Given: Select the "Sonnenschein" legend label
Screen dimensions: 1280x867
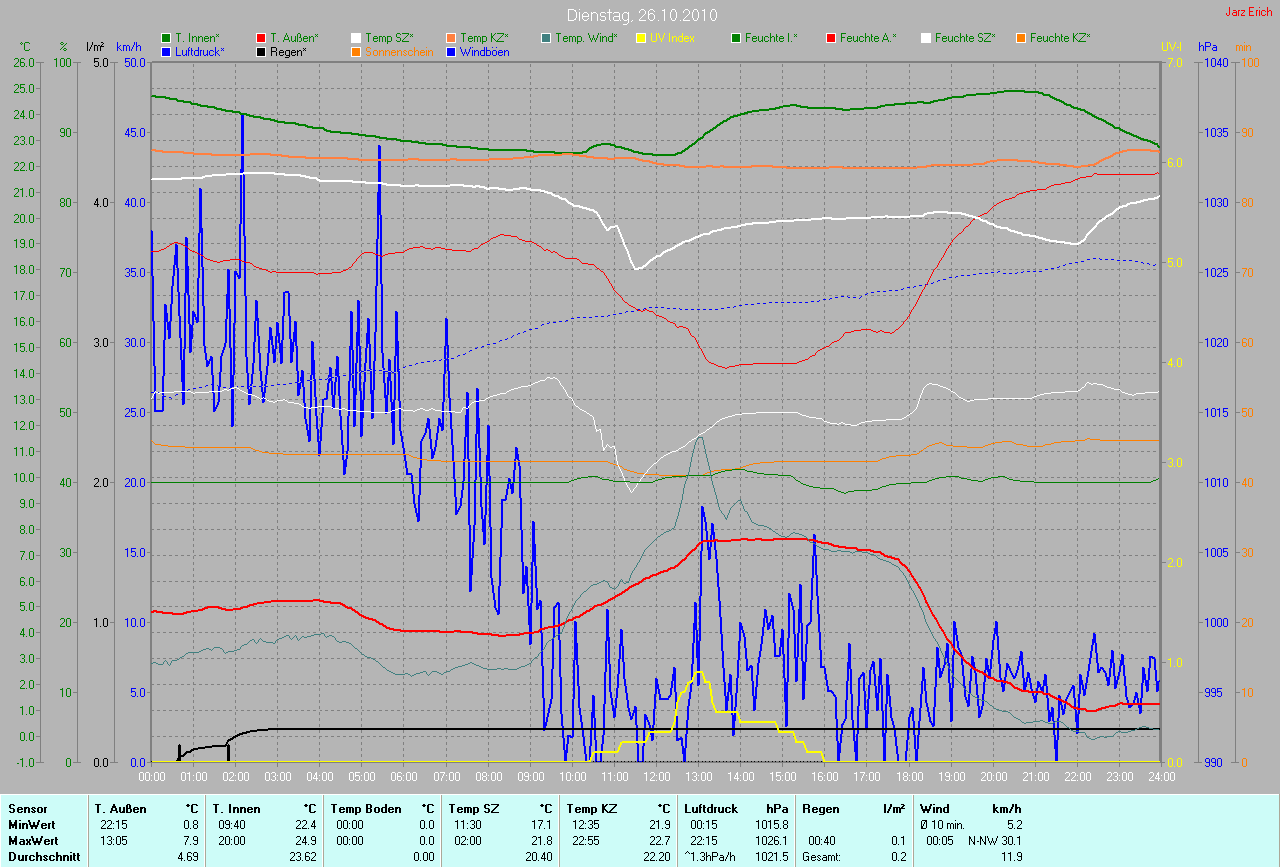Looking at the screenshot, I should tap(399, 51).
